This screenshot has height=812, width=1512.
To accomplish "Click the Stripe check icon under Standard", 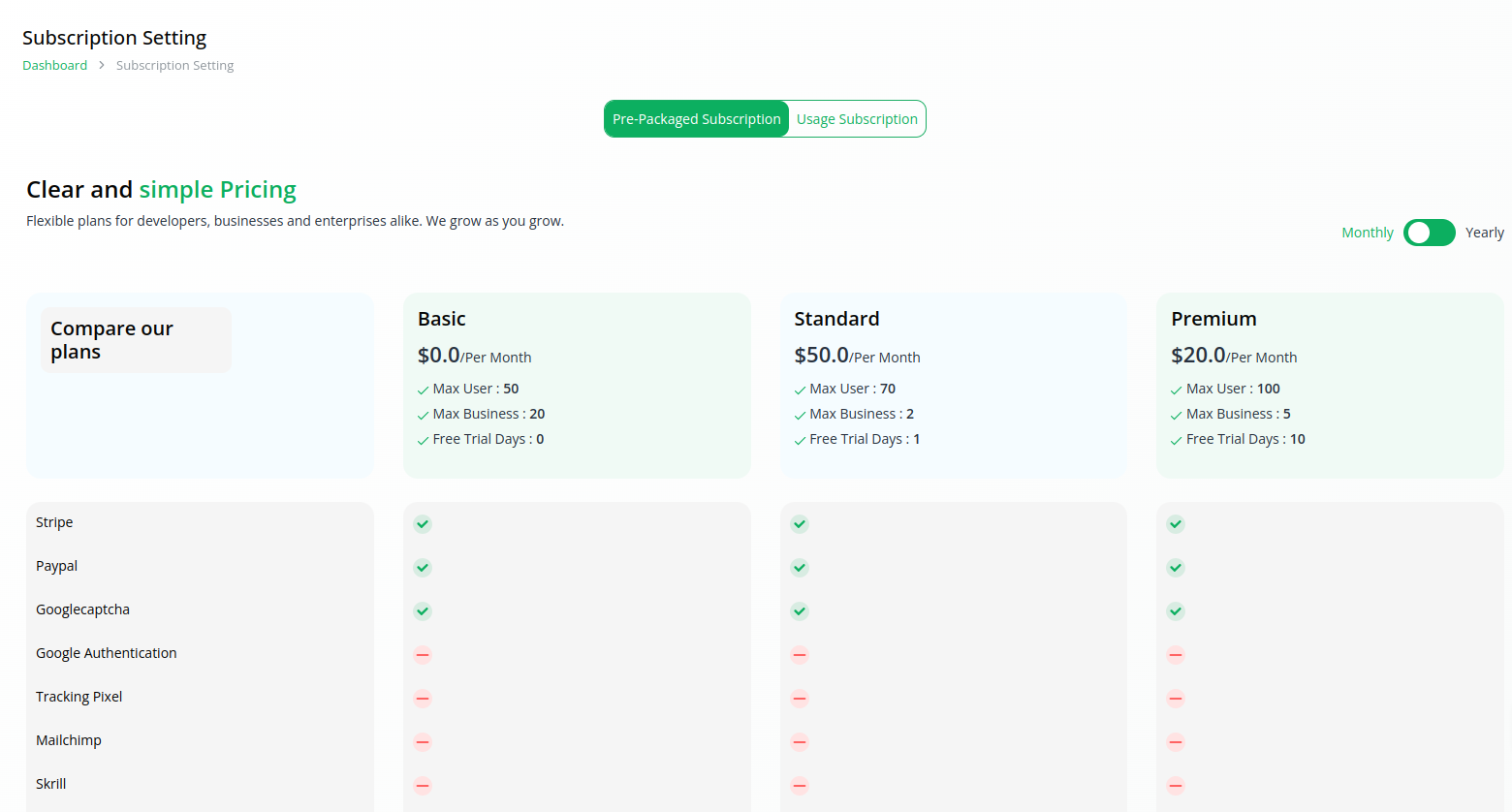I will (800, 524).
